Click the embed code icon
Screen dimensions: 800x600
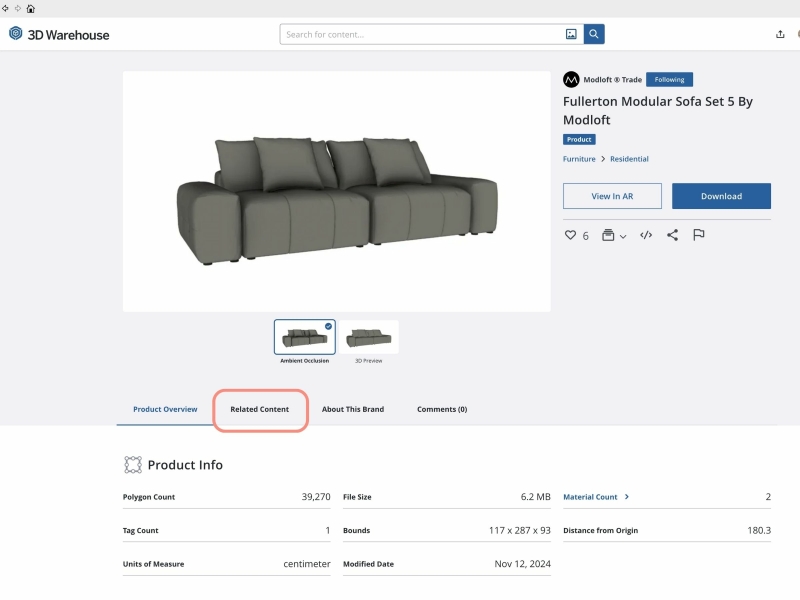646,235
